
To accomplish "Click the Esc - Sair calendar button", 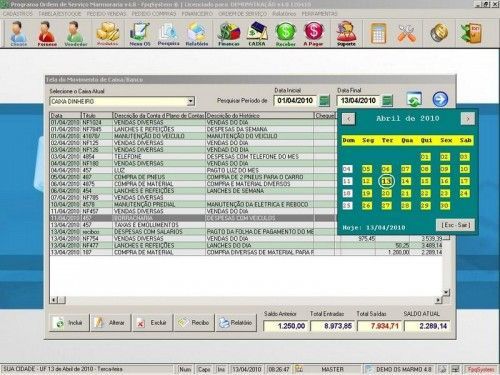I will (x=456, y=225).
